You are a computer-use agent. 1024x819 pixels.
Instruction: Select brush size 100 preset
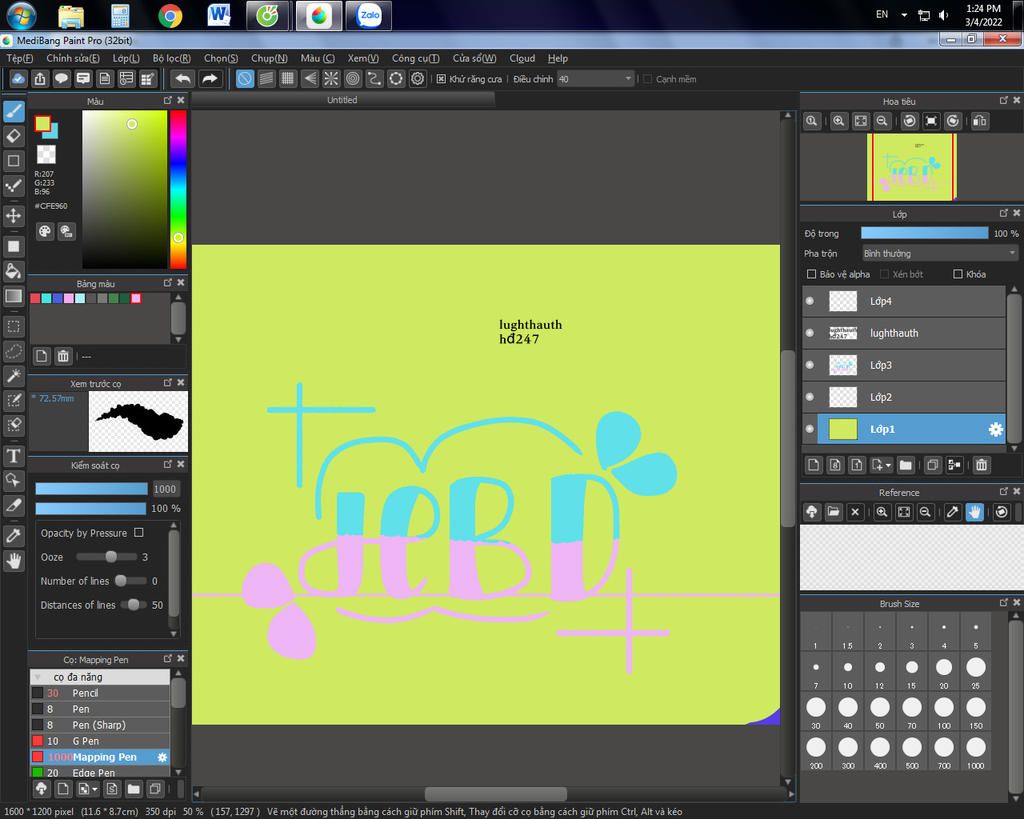pos(944,710)
